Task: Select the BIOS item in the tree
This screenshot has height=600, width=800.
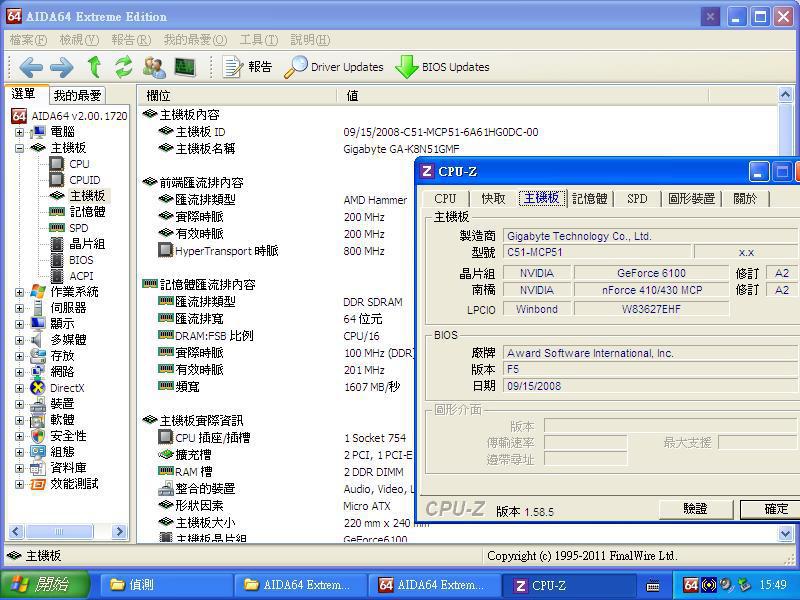Action: [81, 260]
